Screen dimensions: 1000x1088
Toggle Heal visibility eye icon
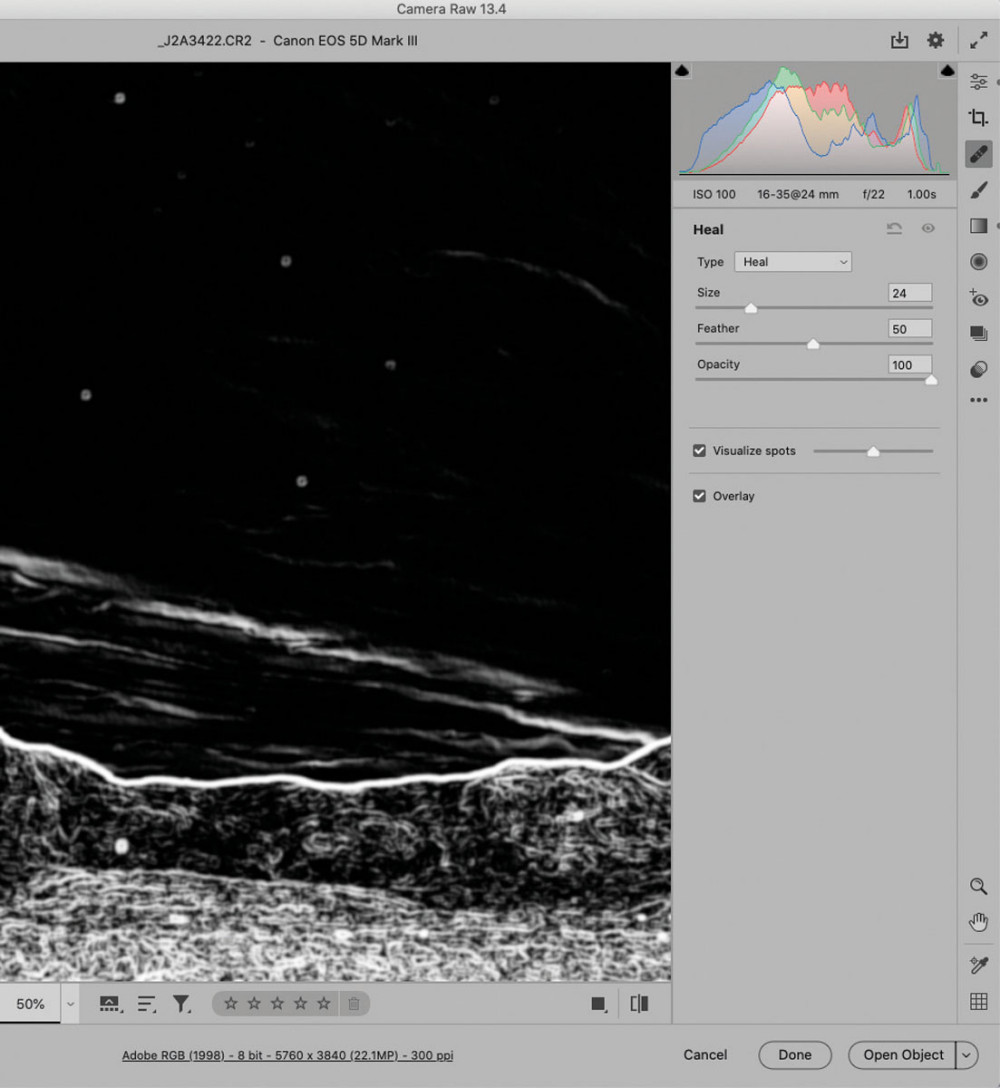point(928,228)
